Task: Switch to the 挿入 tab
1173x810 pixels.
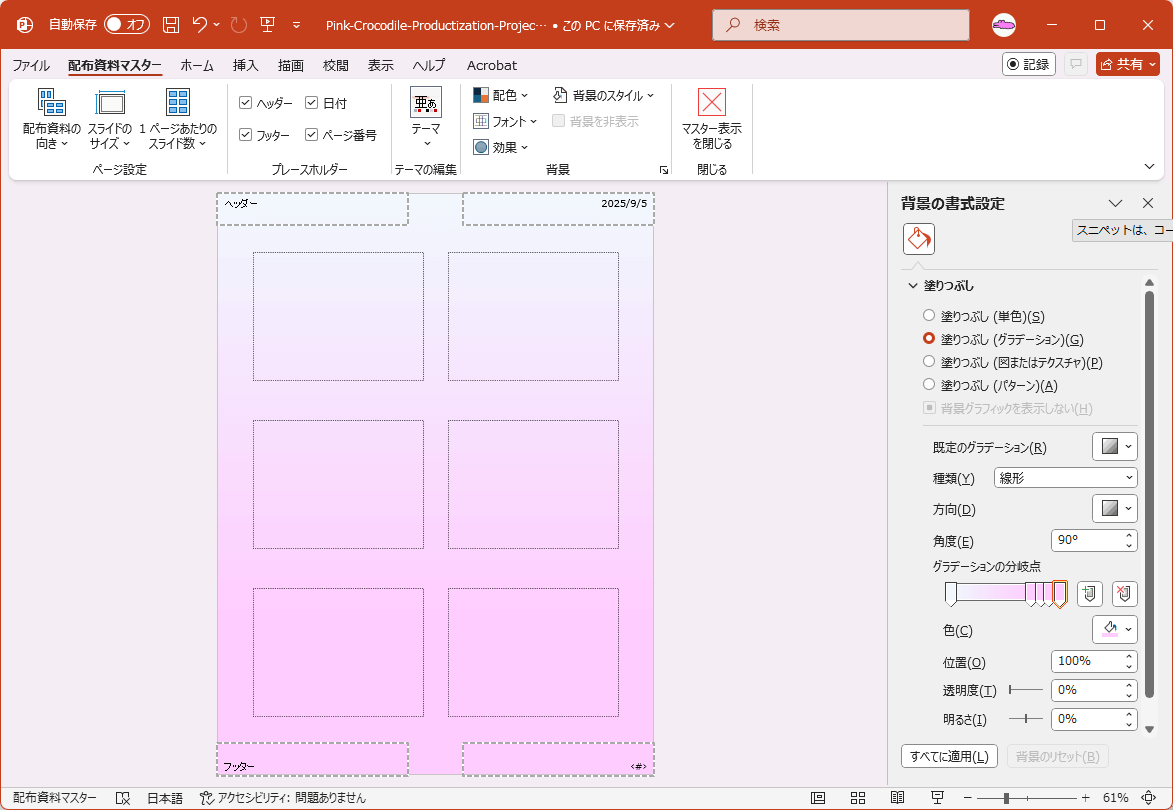Action: 245,65
